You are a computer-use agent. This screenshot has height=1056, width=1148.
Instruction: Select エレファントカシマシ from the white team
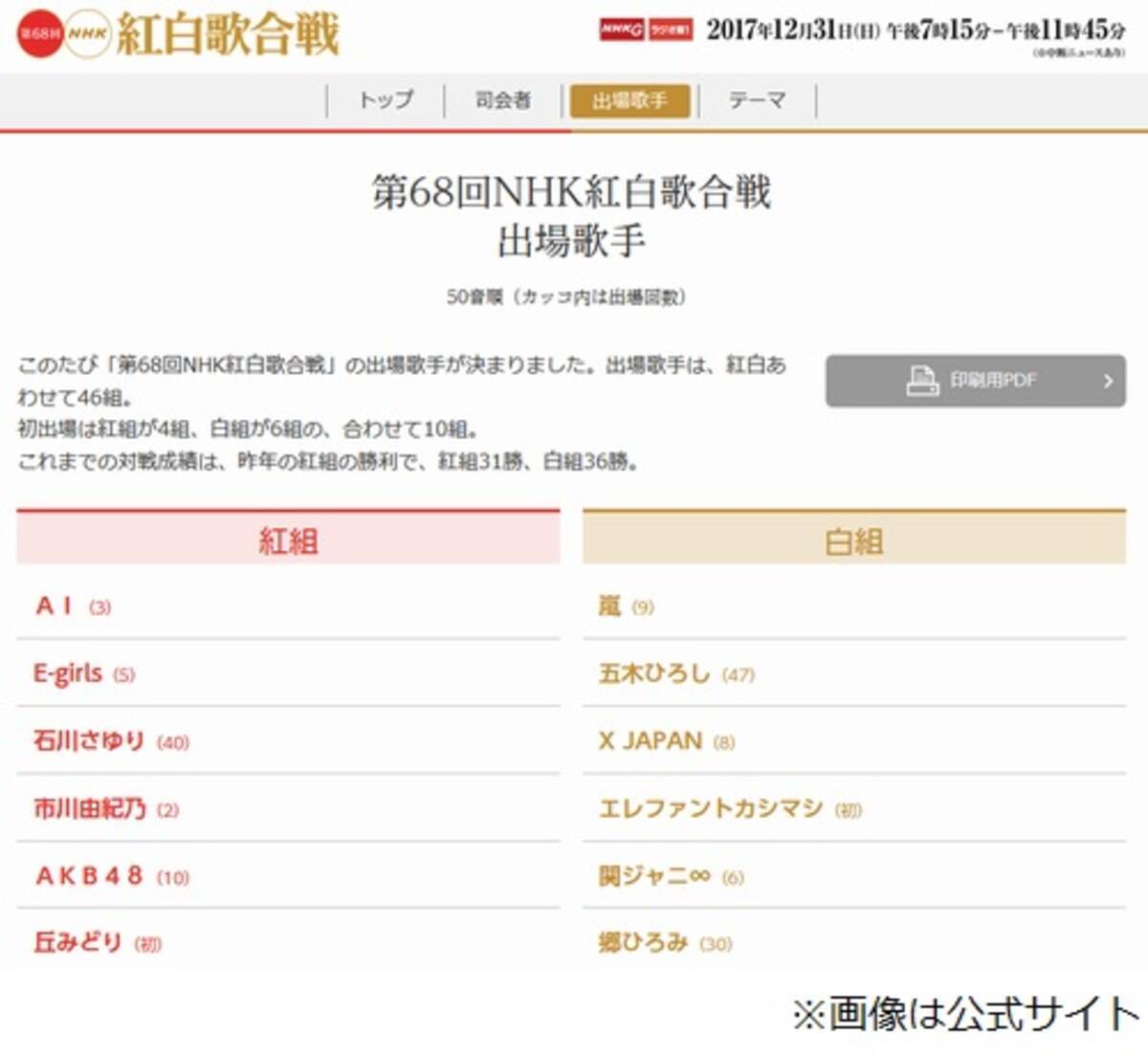[711, 809]
